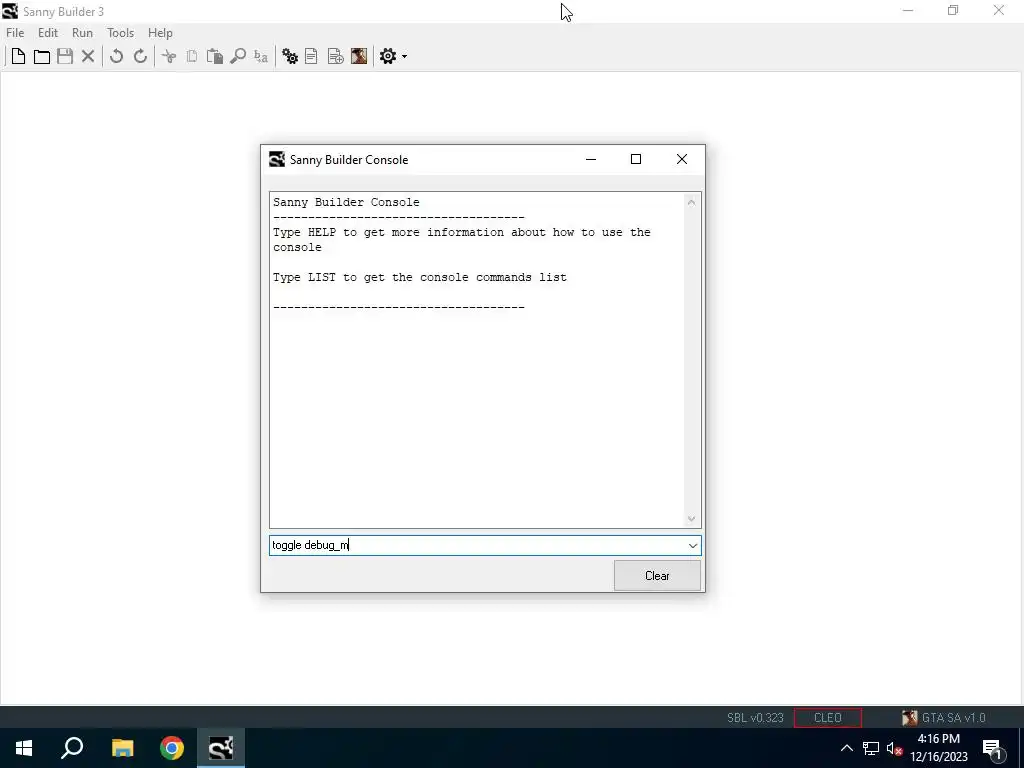The width and height of the screenshot is (1024, 768).
Task: Click the console scrollbar down arrow
Action: coord(691,519)
